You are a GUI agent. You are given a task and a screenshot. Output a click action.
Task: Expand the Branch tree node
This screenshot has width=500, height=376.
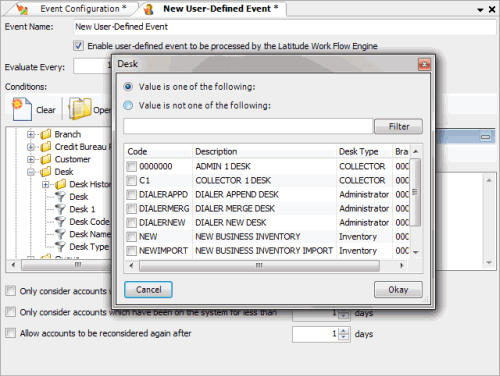31,134
